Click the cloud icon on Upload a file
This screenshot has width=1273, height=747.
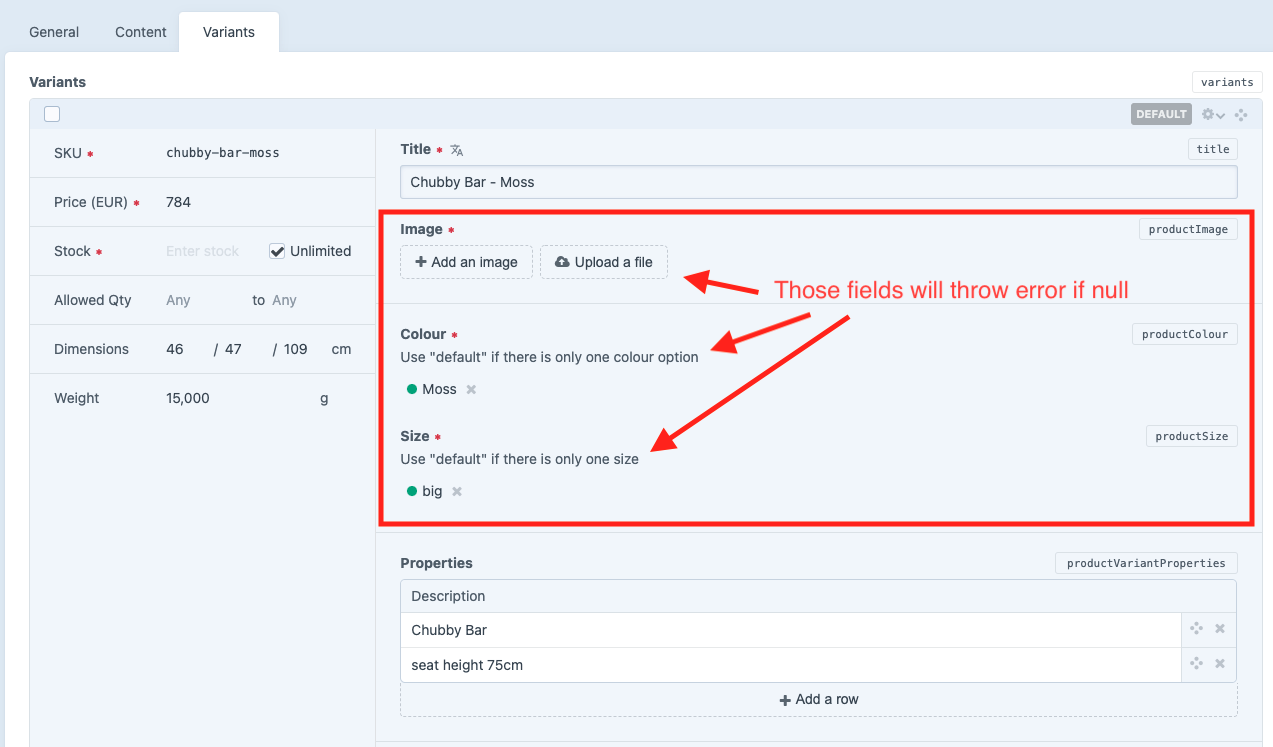pos(562,261)
